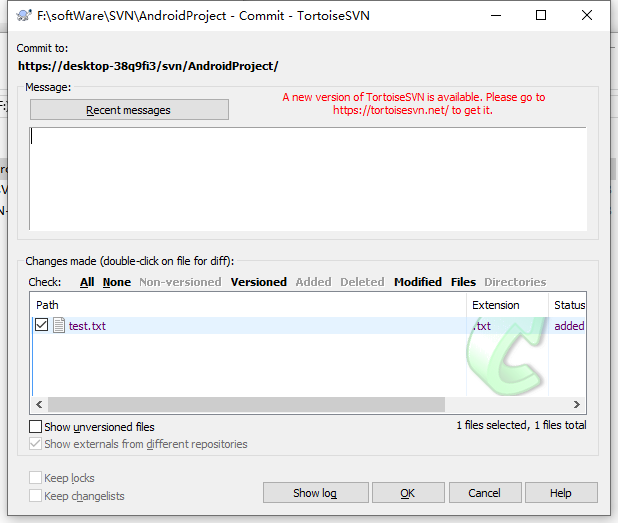This screenshot has width=618, height=523.
Task: Close the TortoiseSVN Commit dialog
Action: point(587,15)
